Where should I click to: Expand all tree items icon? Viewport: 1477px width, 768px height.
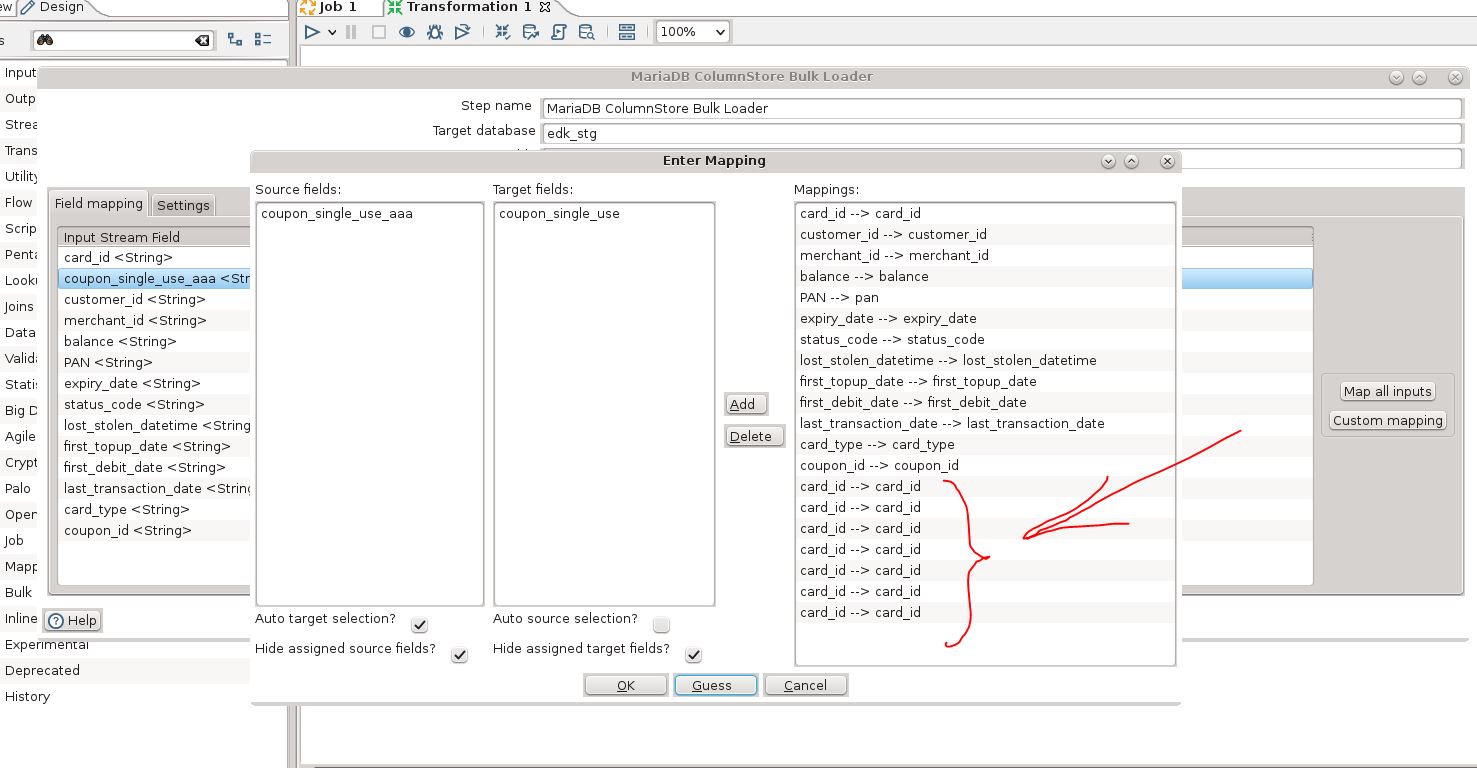235,40
